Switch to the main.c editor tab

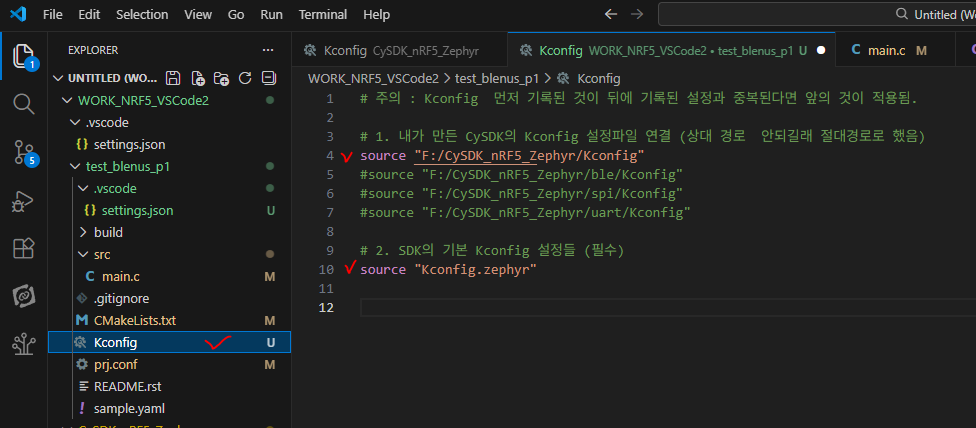[x=893, y=50]
